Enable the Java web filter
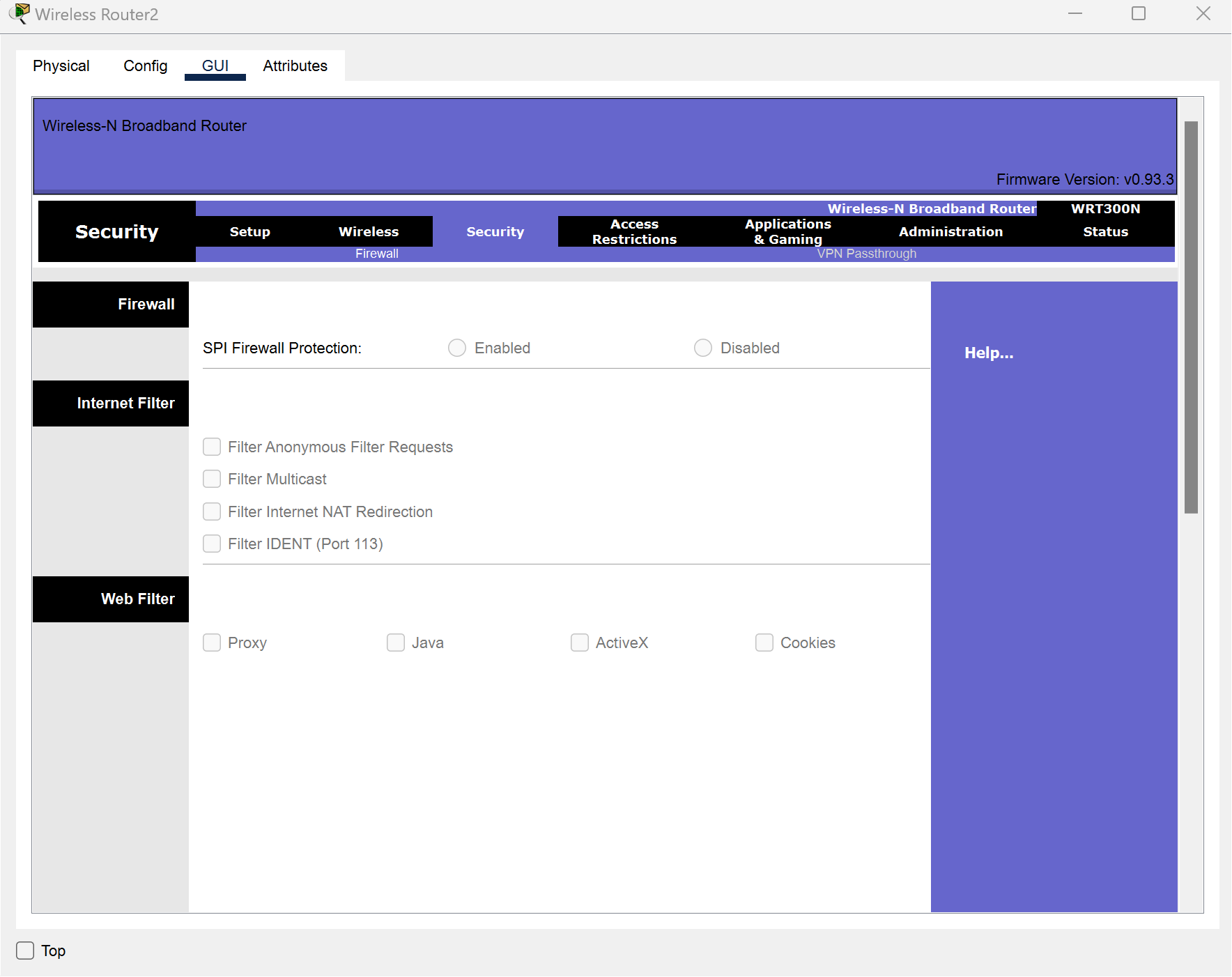Viewport: 1232px width, 977px height. tap(396, 643)
